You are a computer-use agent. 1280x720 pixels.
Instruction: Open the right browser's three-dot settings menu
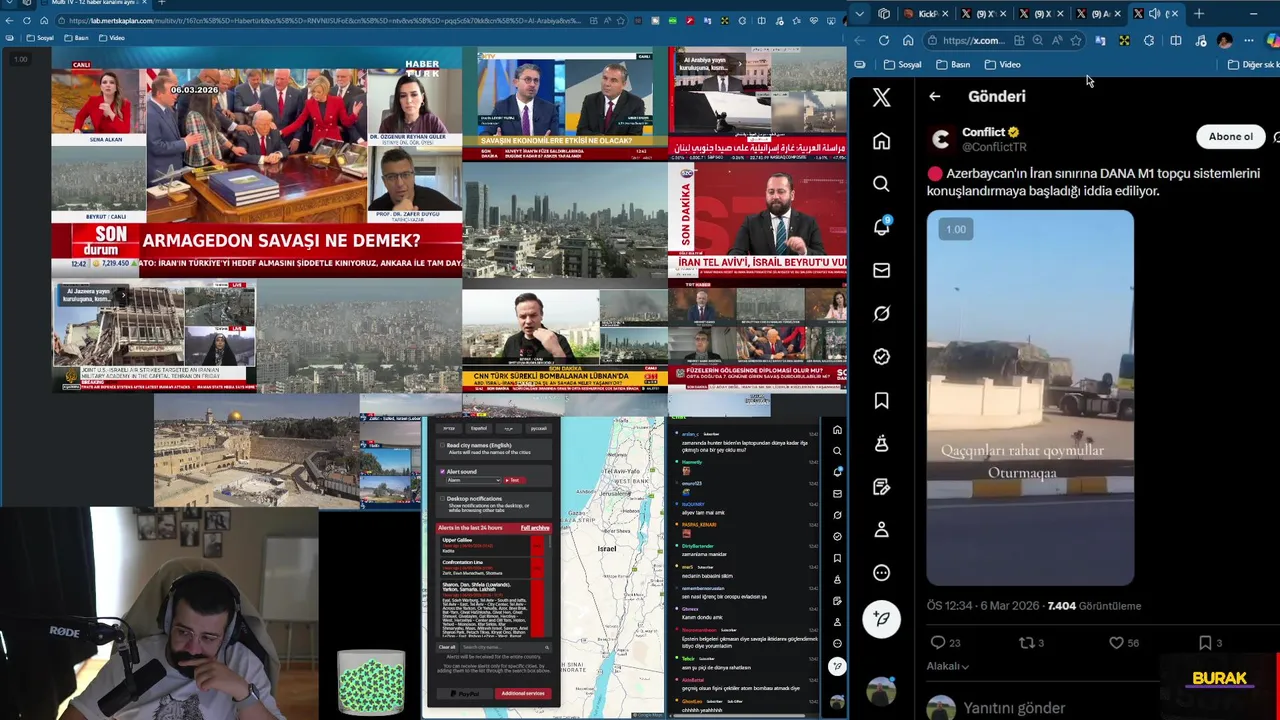1249,40
